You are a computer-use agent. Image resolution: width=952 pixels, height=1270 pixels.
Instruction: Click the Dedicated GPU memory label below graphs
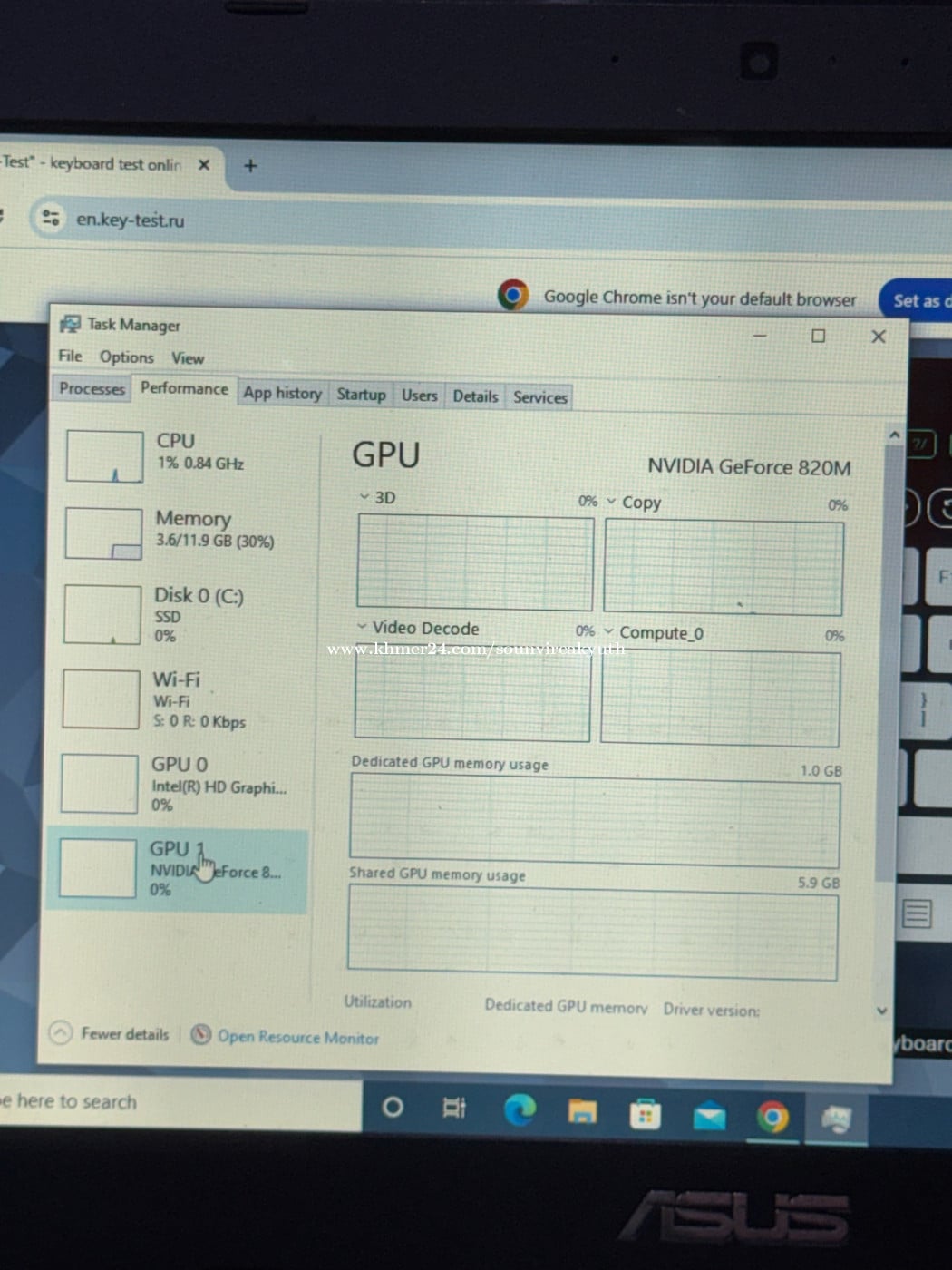click(566, 1005)
